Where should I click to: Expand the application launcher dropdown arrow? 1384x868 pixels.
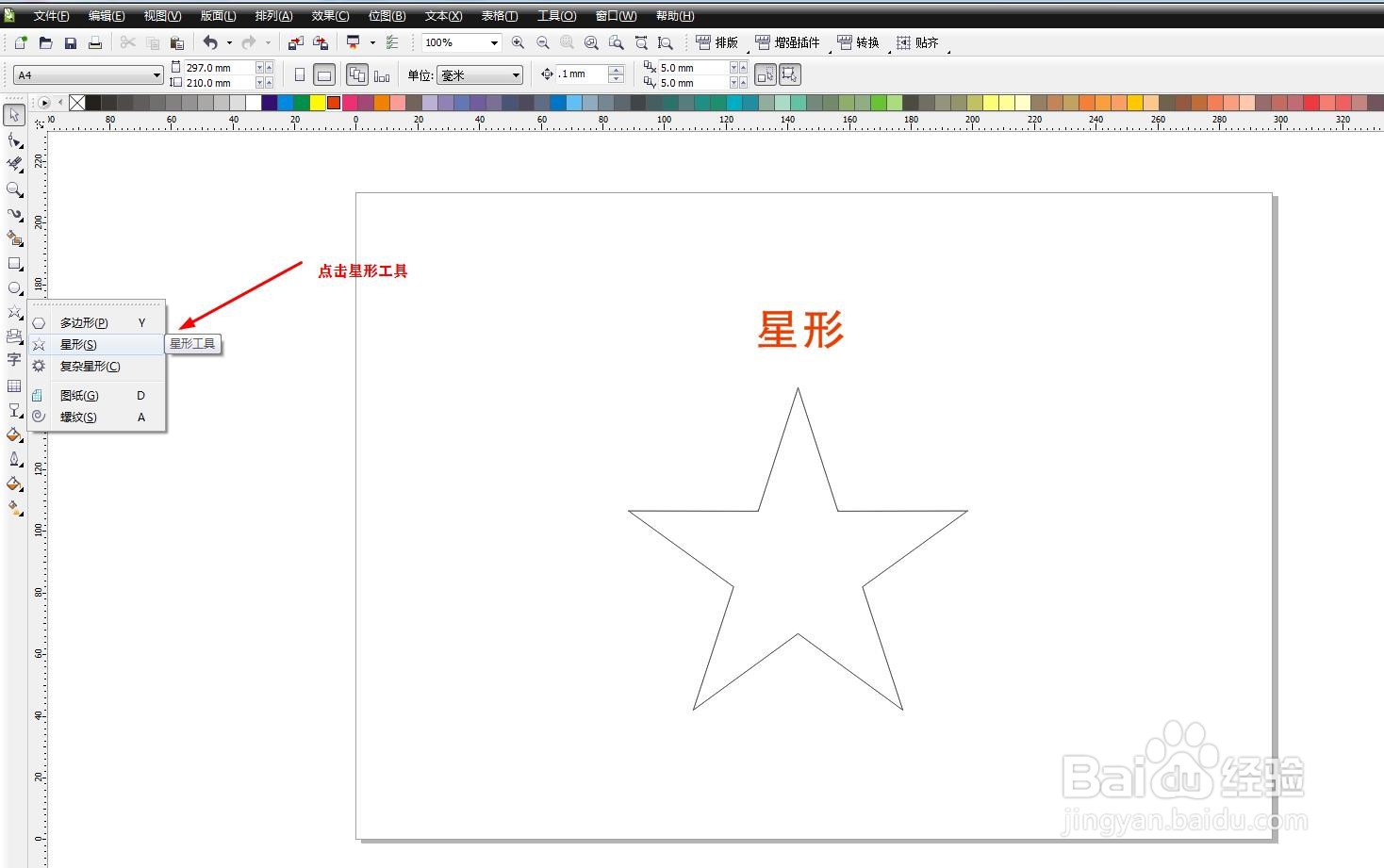click(x=372, y=42)
